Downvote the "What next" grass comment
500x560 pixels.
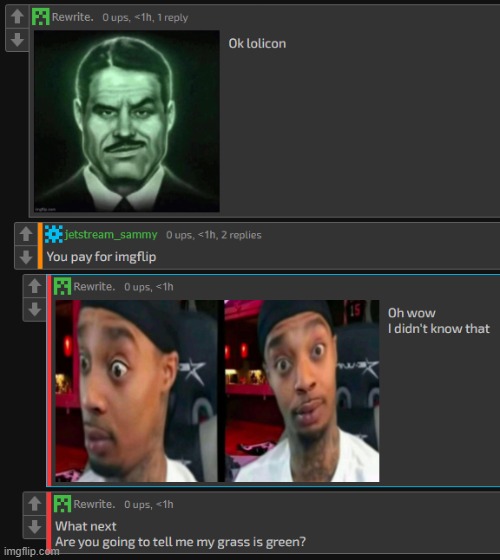34,527
